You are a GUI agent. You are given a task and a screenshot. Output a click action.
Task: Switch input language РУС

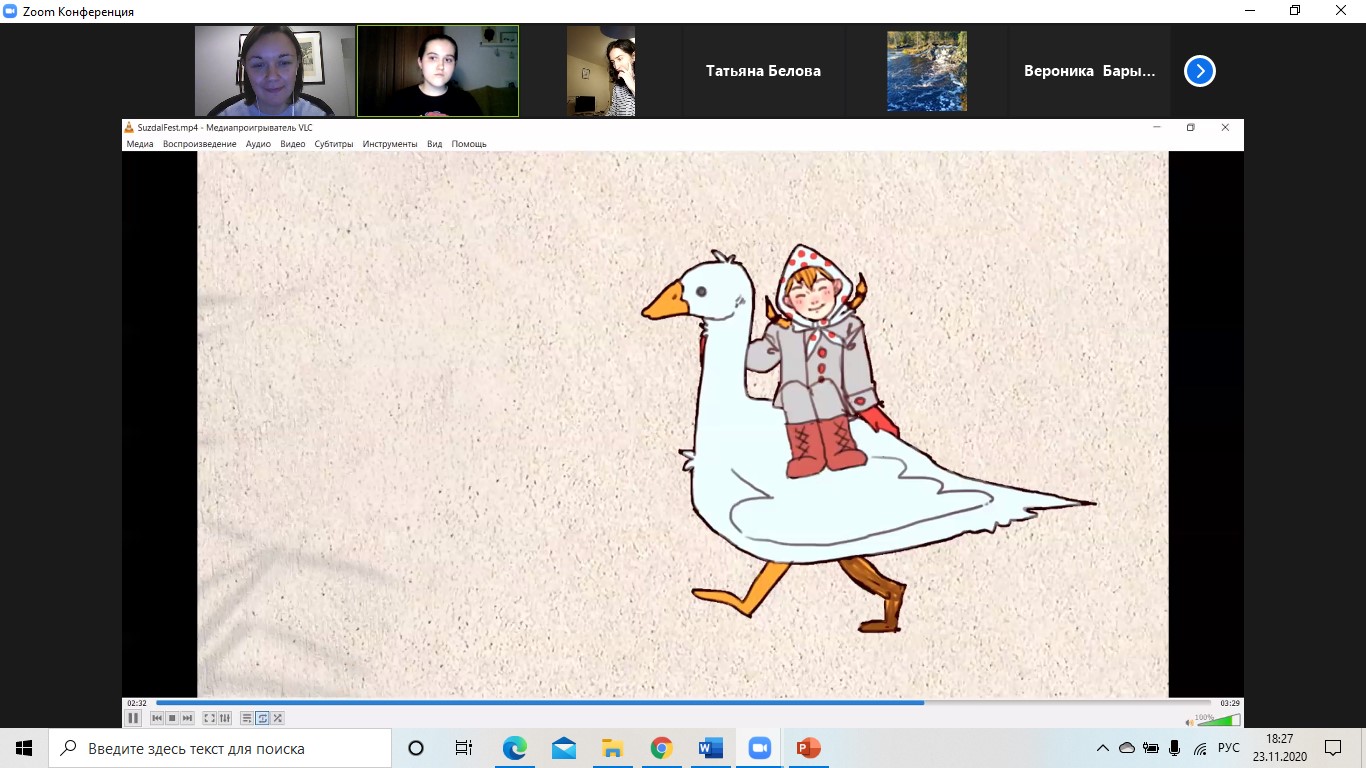(x=1228, y=748)
